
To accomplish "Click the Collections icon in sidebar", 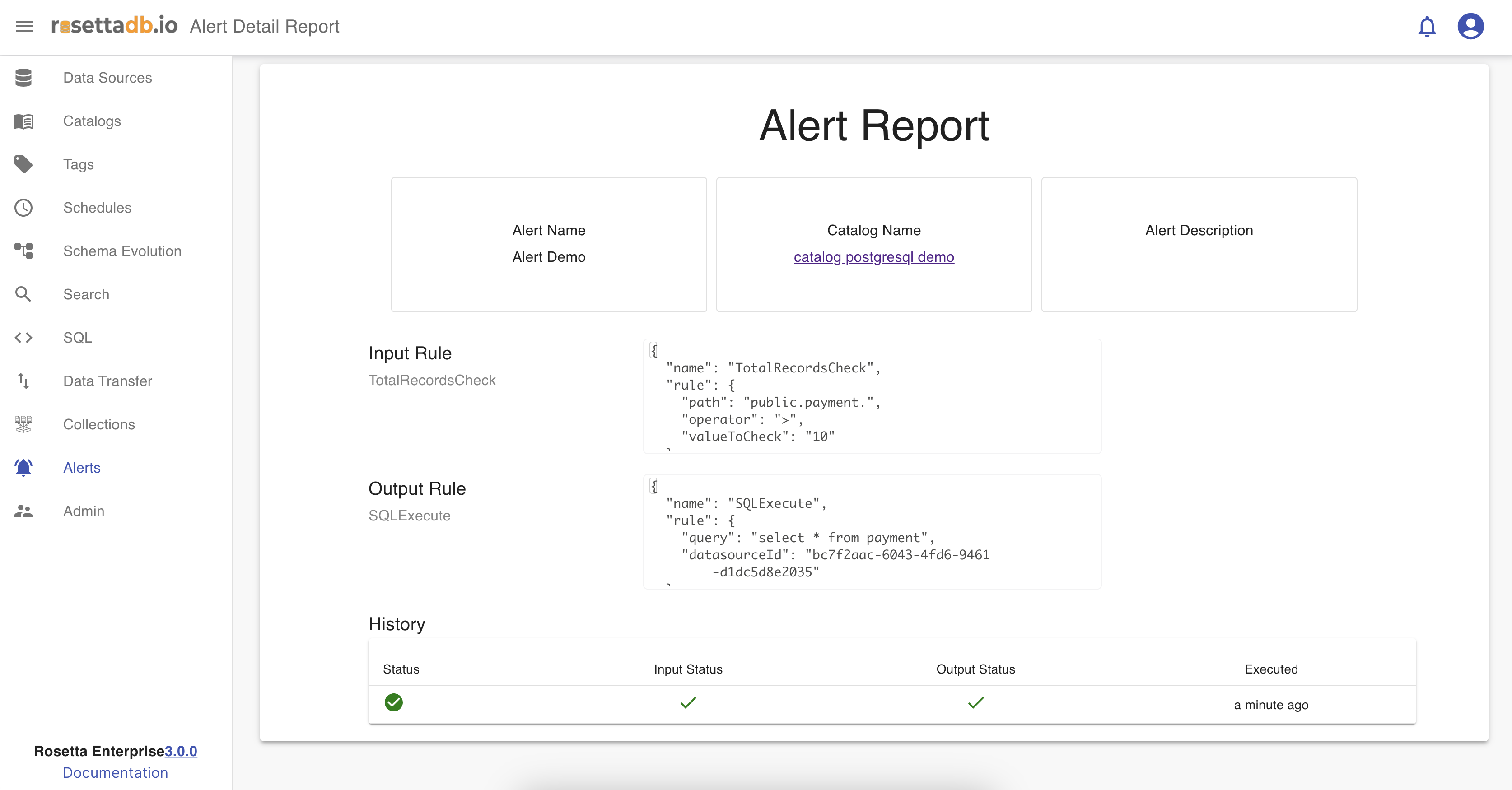I will coord(23,424).
